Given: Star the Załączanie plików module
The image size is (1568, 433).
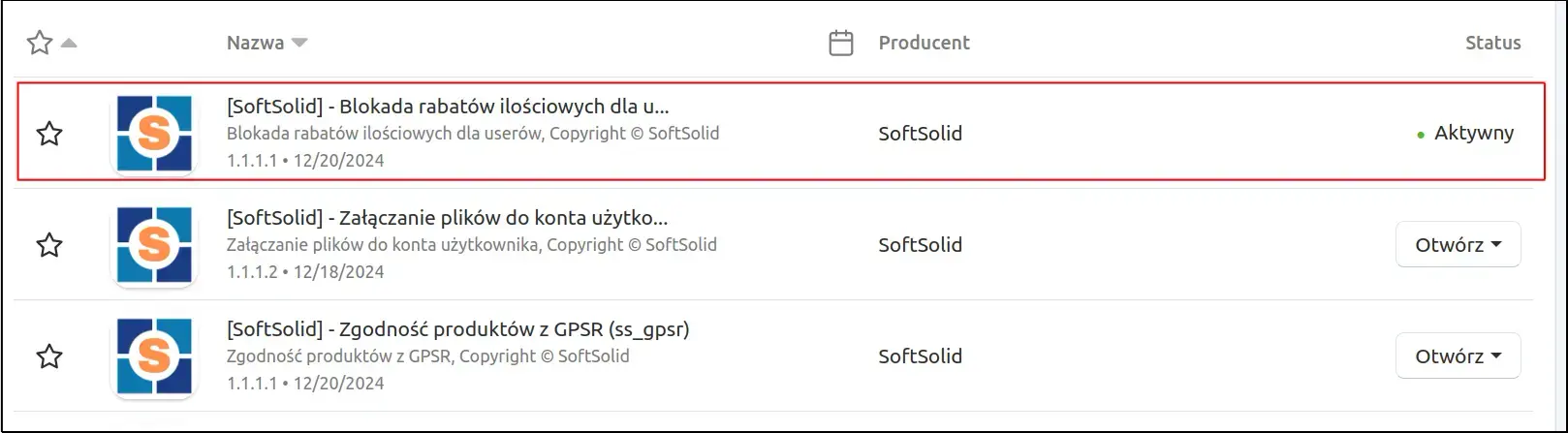Looking at the screenshot, I should tap(49, 245).
